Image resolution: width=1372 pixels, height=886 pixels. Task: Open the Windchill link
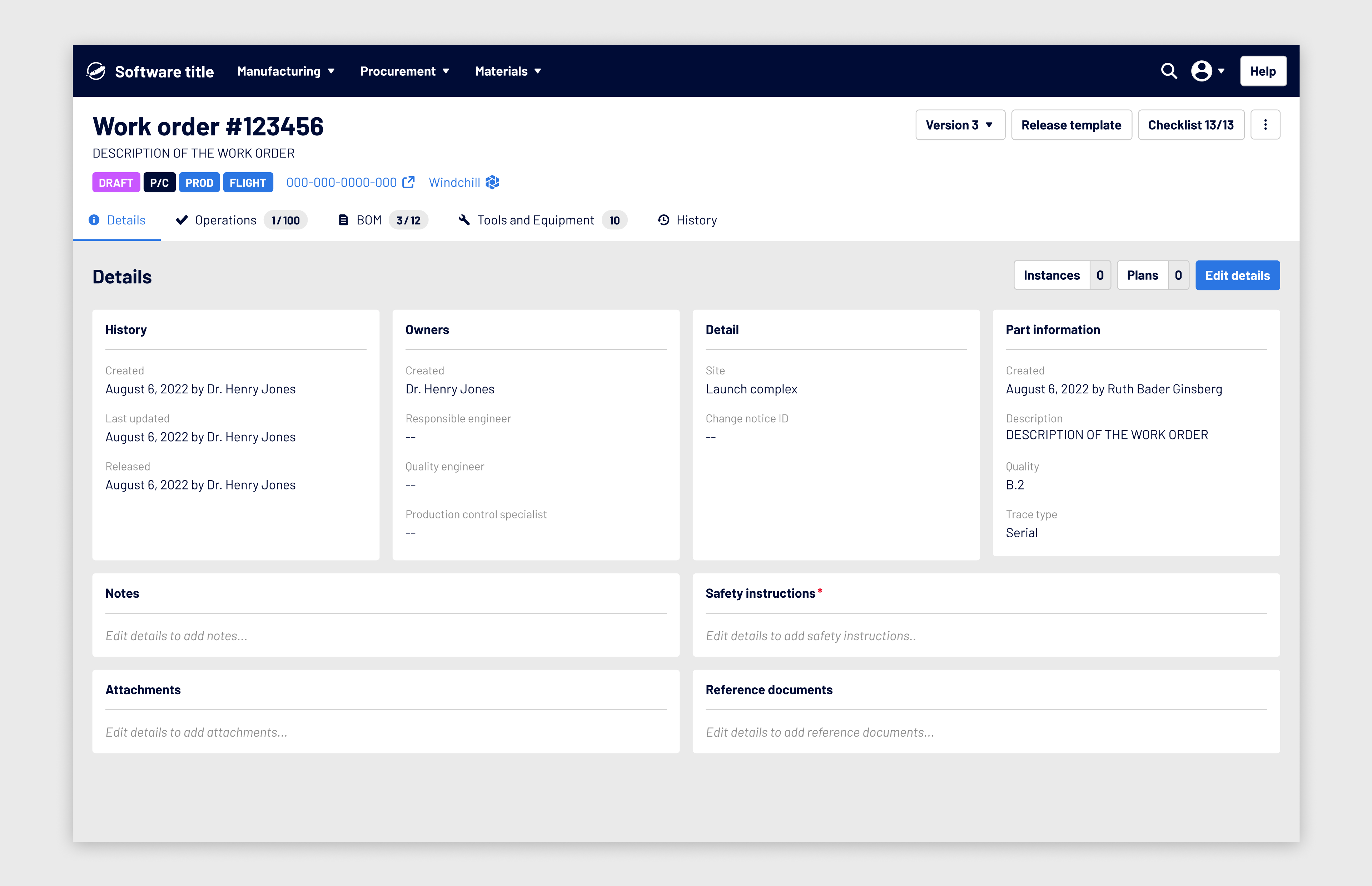(x=454, y=182)
